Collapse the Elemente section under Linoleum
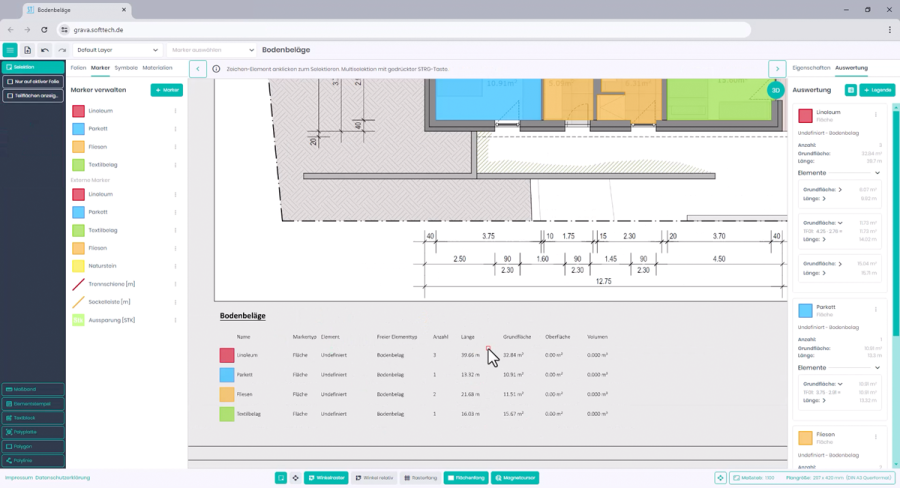Image resolution: width=900 pixels, height=488 pixels. 877,173
